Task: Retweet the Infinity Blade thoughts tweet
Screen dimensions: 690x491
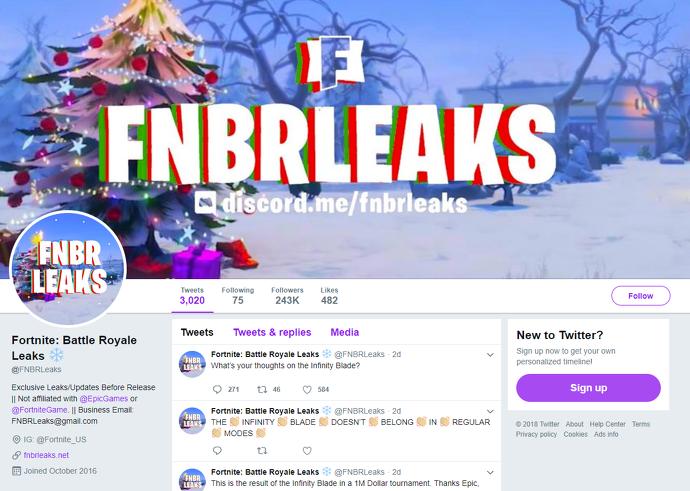Action: coord(262,389)
